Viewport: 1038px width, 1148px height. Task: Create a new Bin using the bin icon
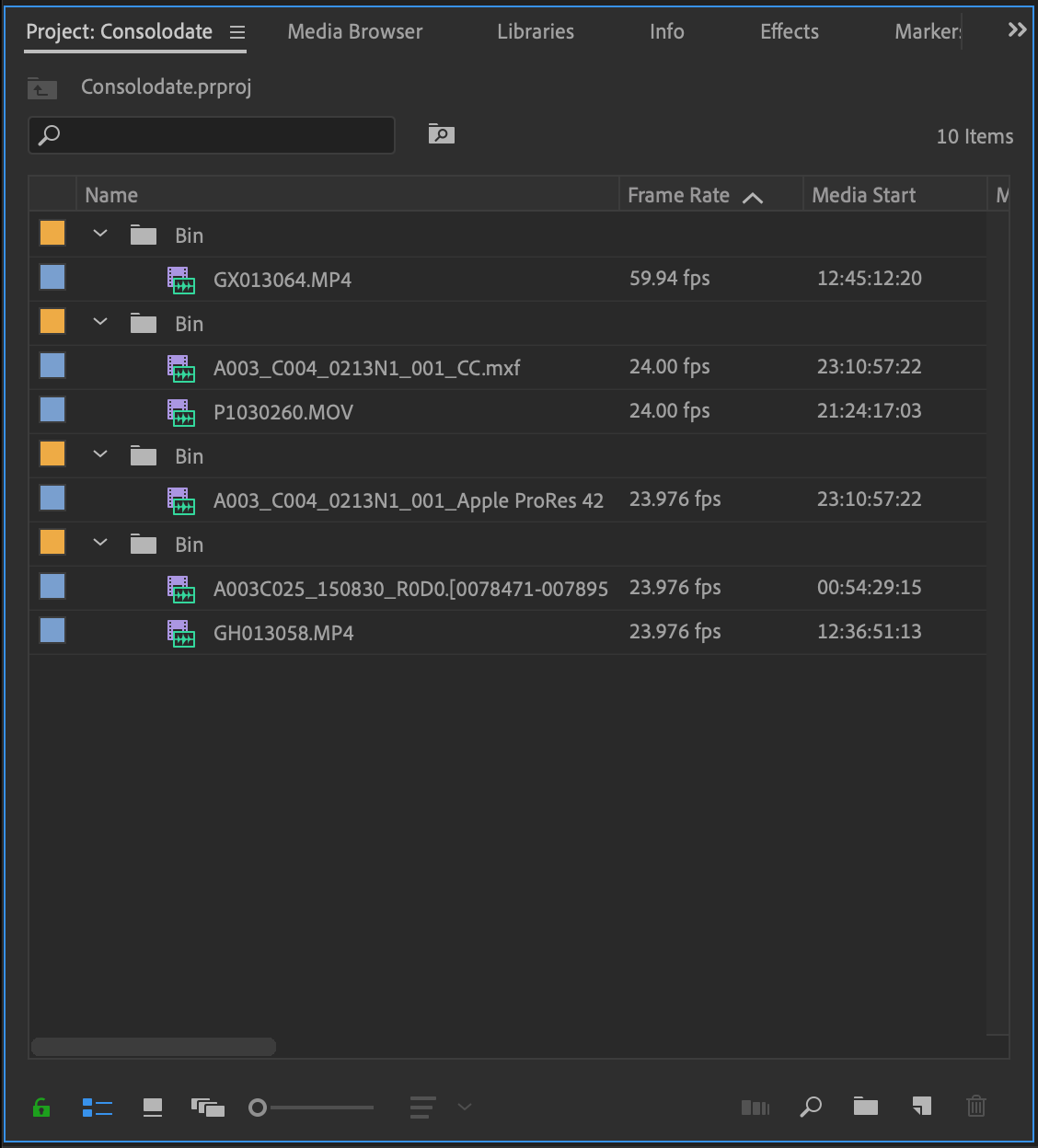point(865,1108)
